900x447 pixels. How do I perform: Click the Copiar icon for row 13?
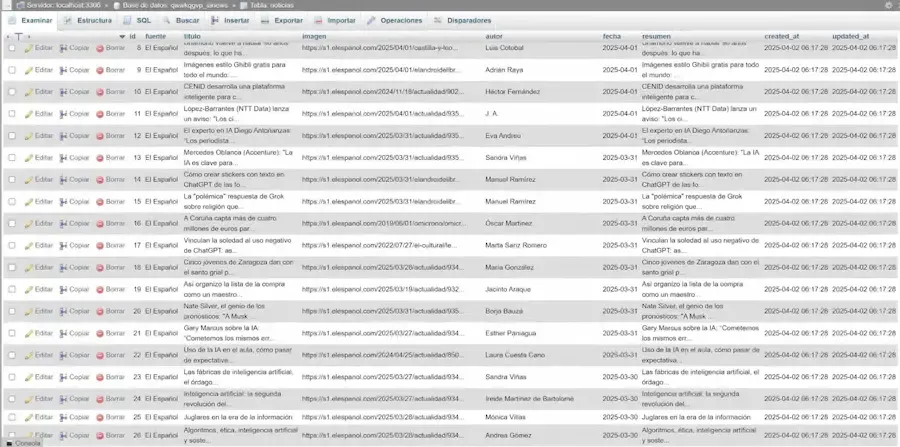point(64,158)
